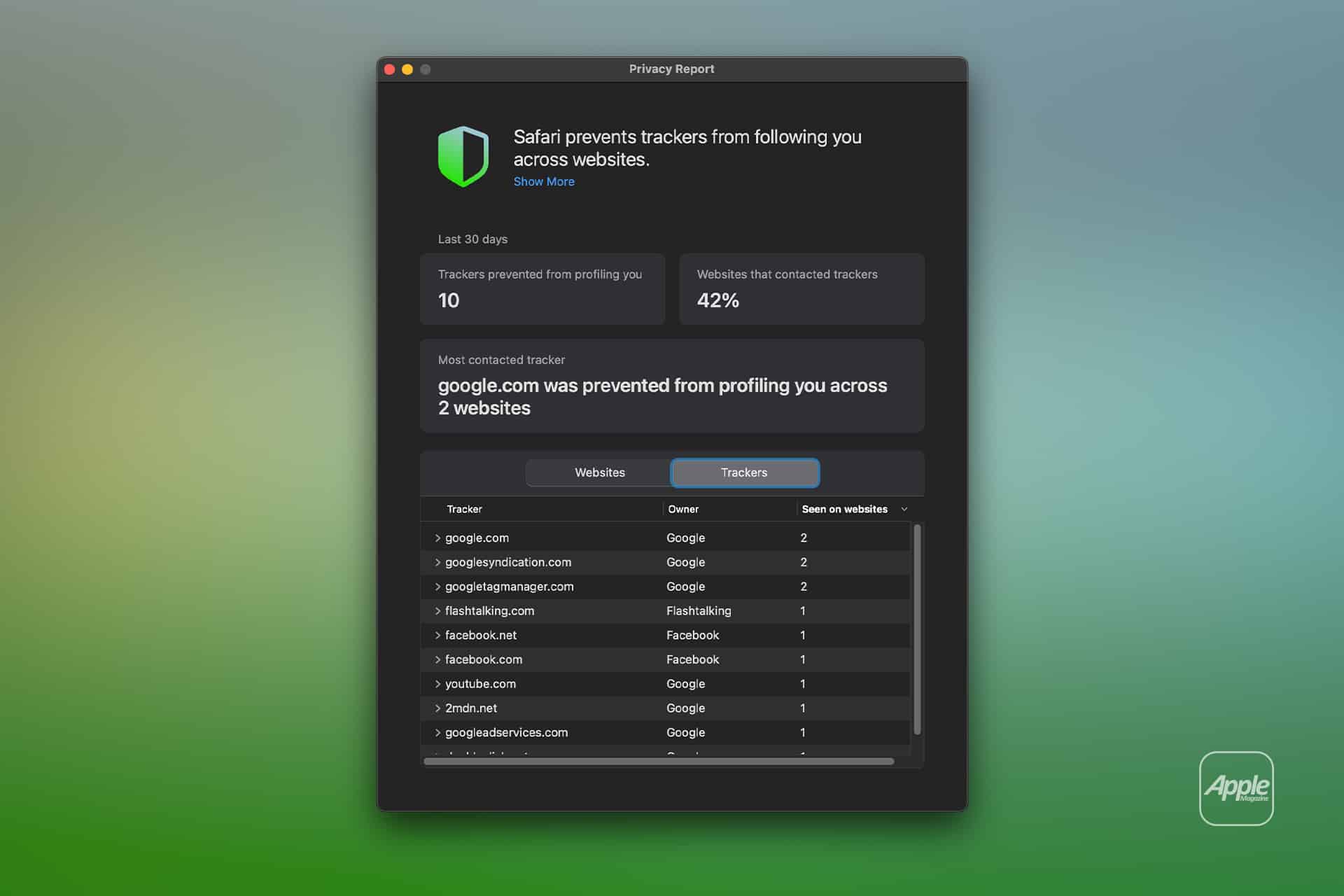Viewport: 1344px width, 896px height.
Task: Click the Show More link
Action: click(x=544, y=181)
